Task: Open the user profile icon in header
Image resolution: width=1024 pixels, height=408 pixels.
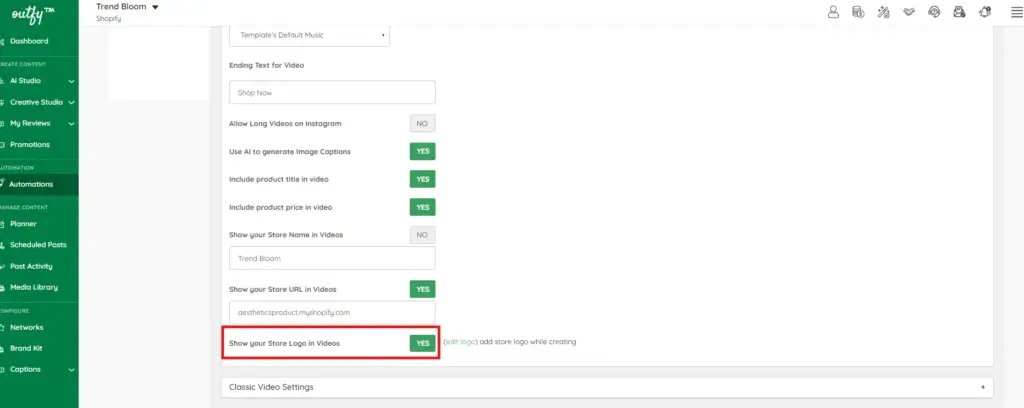Action: pos(833,12)
